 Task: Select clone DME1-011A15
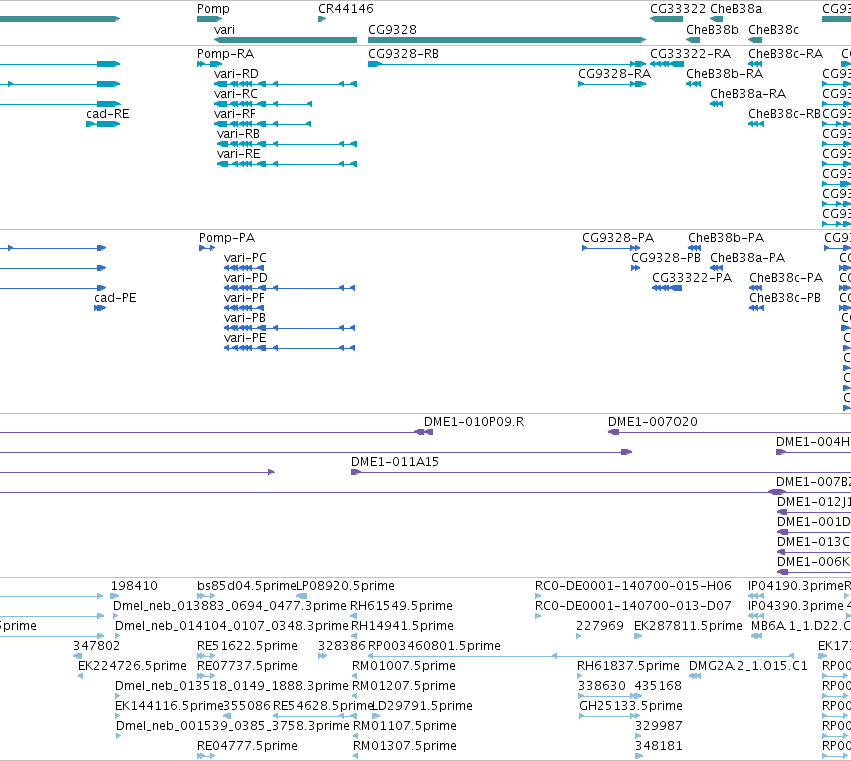[395, 462]
